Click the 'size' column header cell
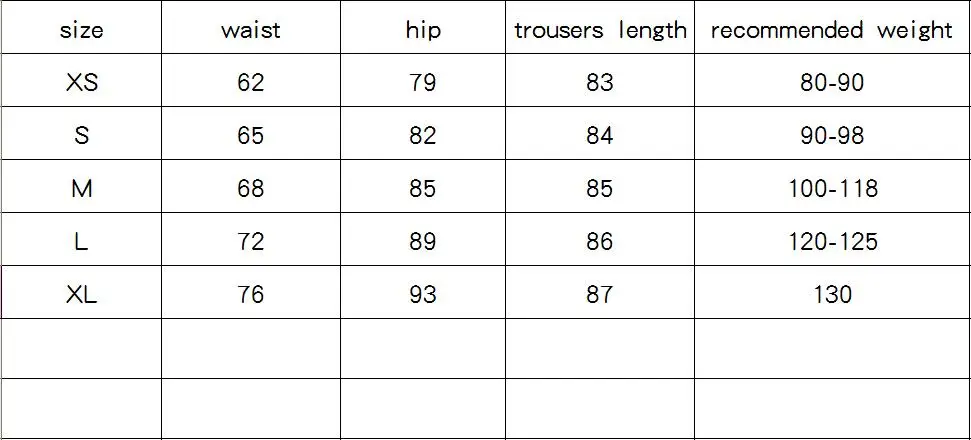 (81, 27)
